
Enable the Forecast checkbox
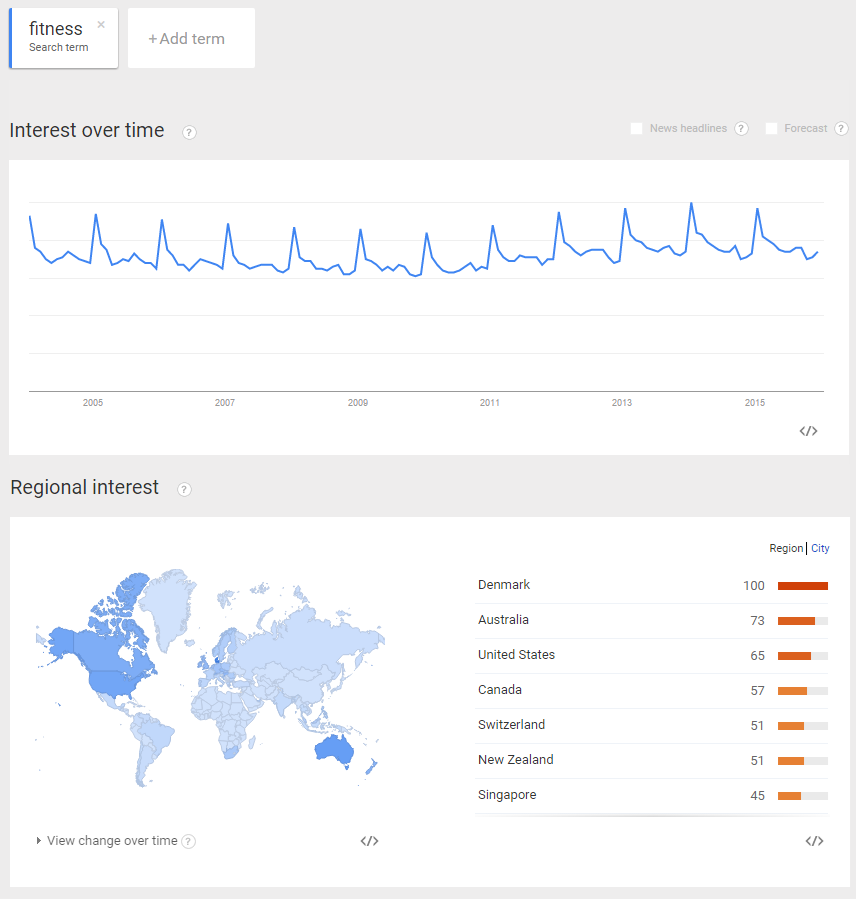771,128
